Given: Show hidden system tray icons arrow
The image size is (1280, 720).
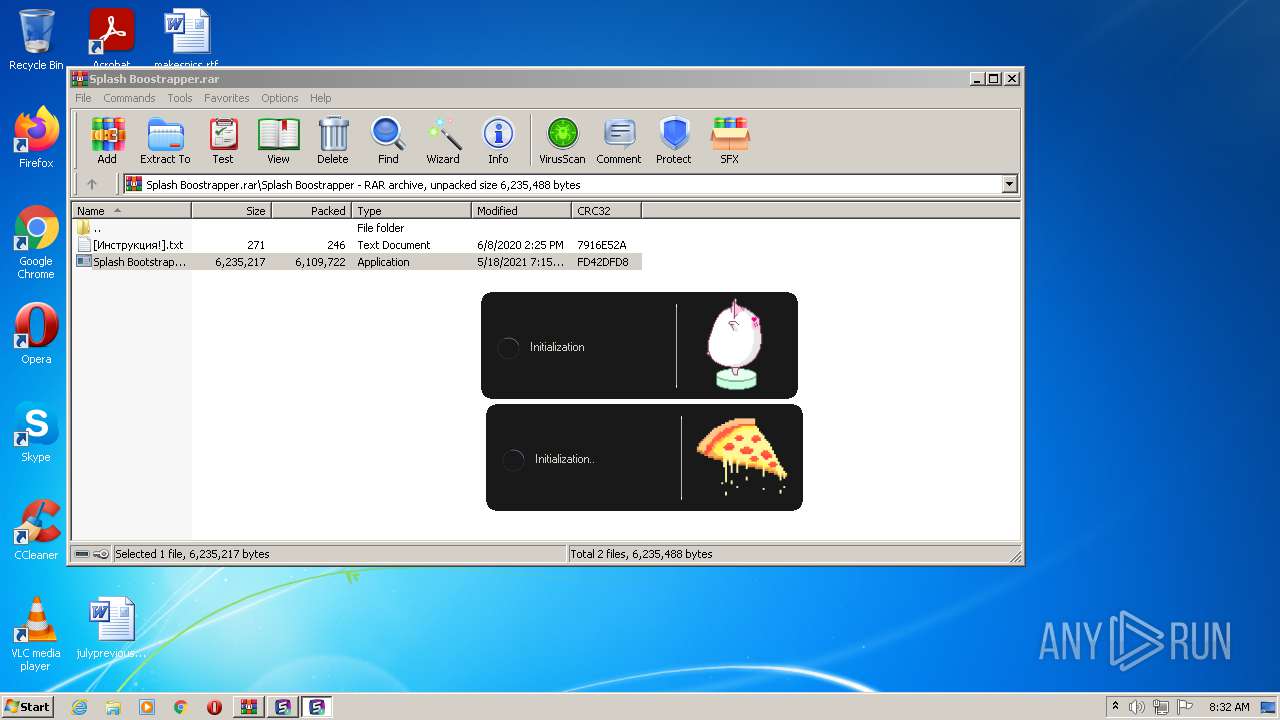Looking at the screenshot, I should tap(1115, 707).
